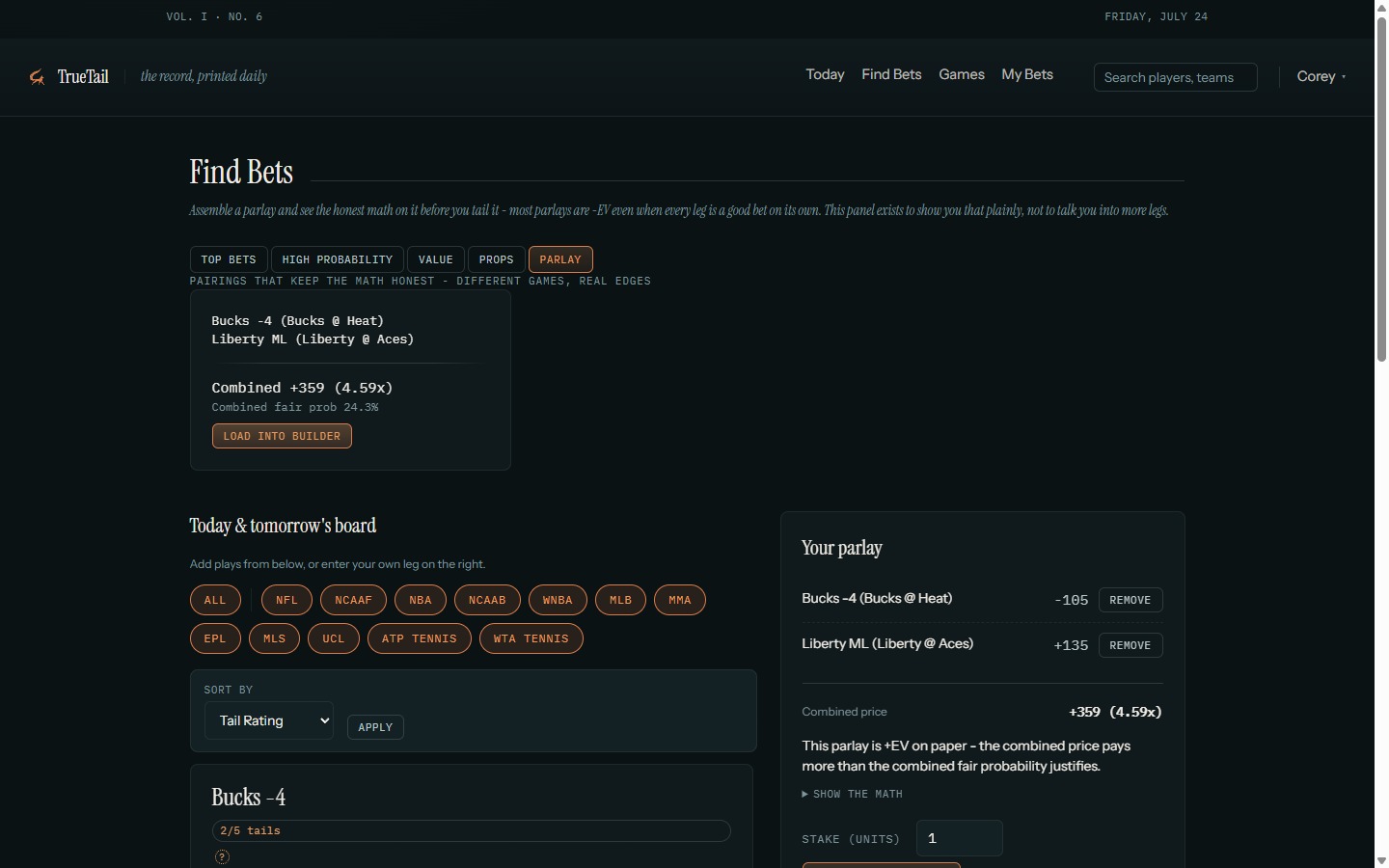1389x868 pixels.
Task: Open the Sort By Tail Rating dropdown
Action: (x=269, y=720)
